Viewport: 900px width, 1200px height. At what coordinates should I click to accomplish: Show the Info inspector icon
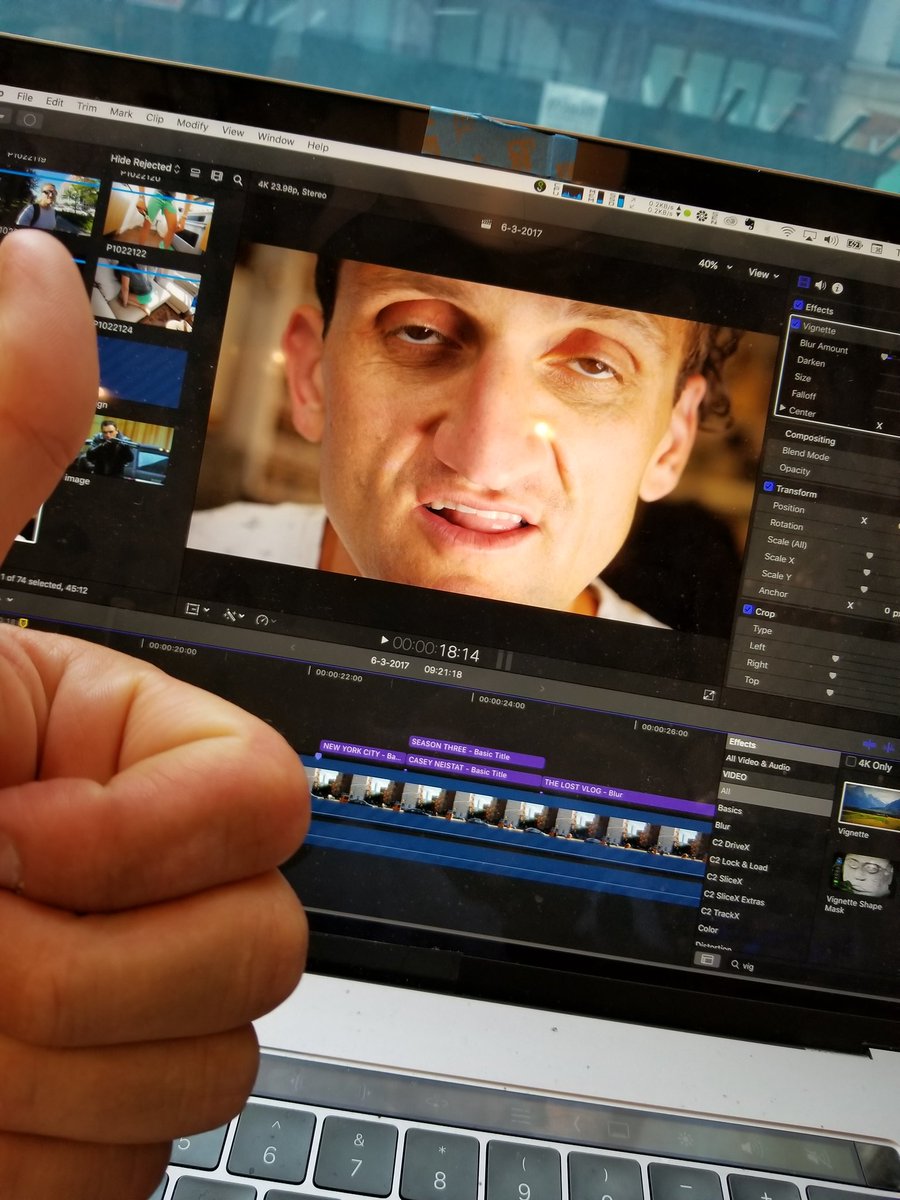[838, 289]
